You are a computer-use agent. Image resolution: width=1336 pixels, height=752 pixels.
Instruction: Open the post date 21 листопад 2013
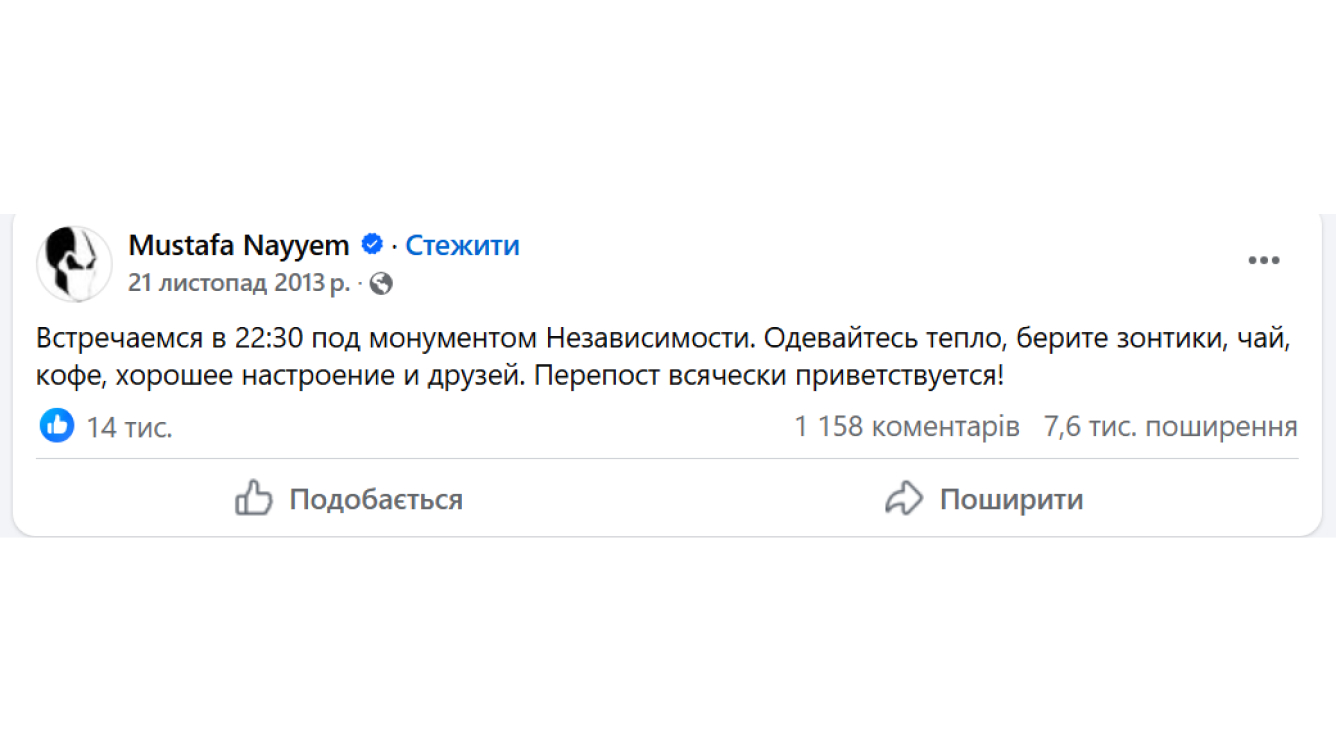tap(239, 283)
